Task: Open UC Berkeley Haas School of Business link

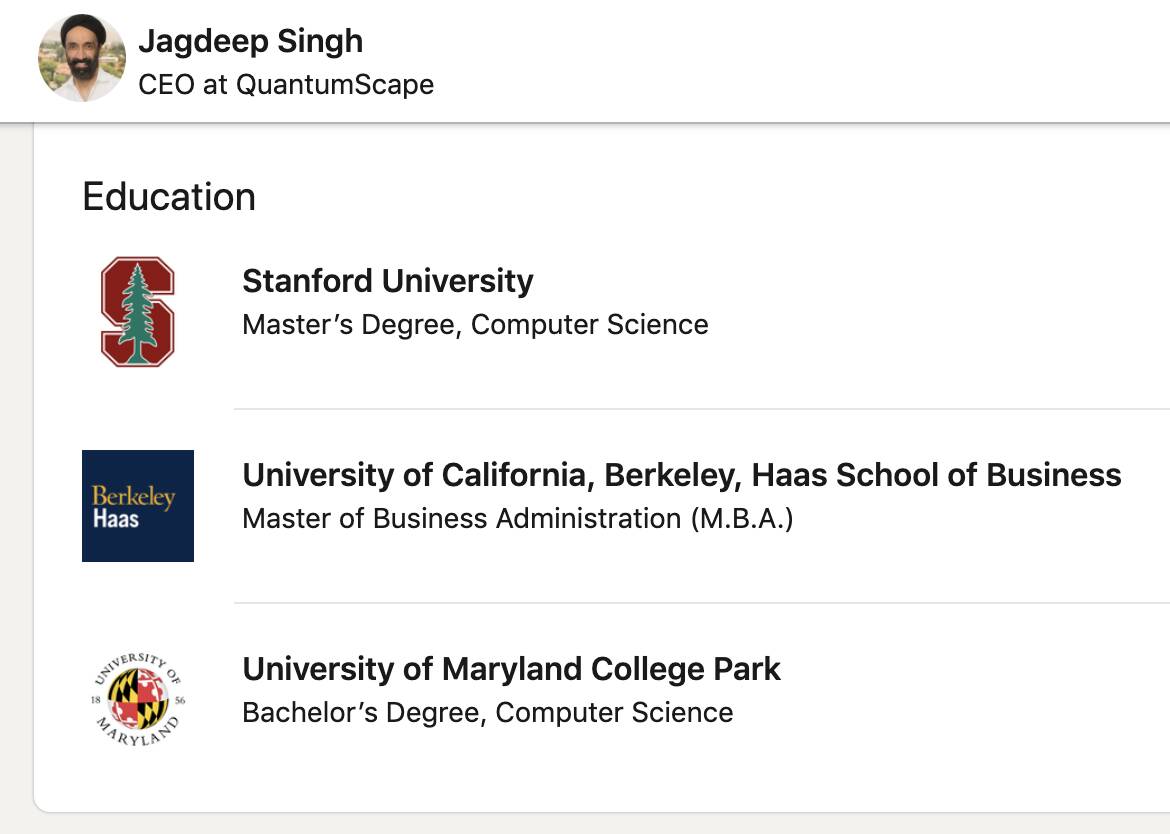Action: click(682, 475)
